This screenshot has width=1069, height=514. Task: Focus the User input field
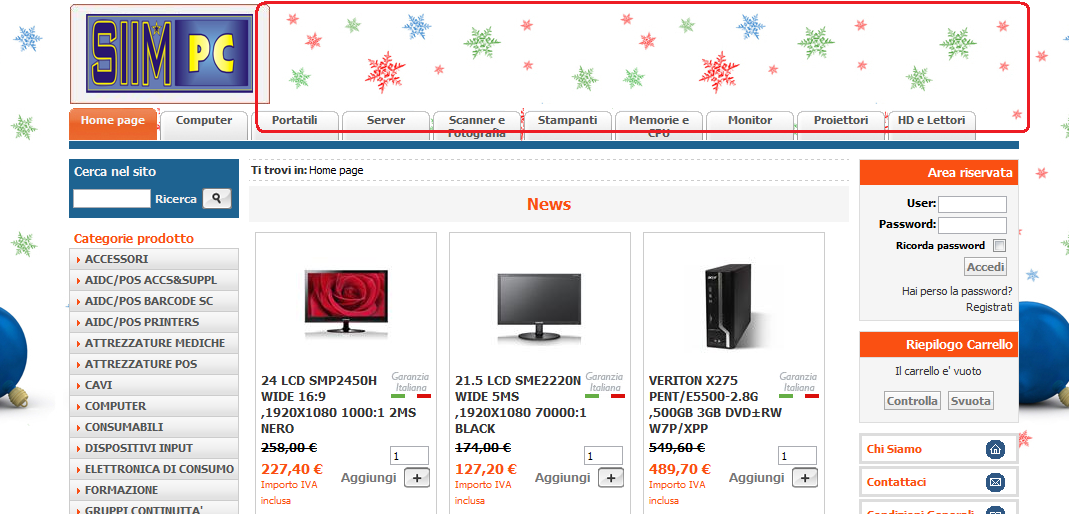(972, 204)
